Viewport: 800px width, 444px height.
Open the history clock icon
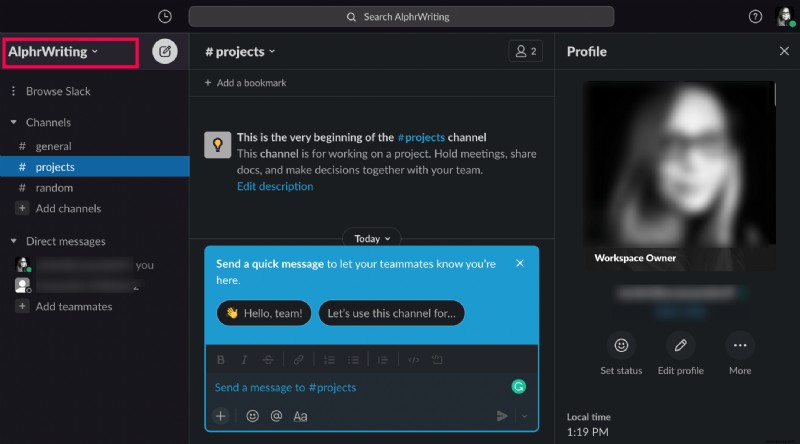pyautogui.click(x=165, y=17)
